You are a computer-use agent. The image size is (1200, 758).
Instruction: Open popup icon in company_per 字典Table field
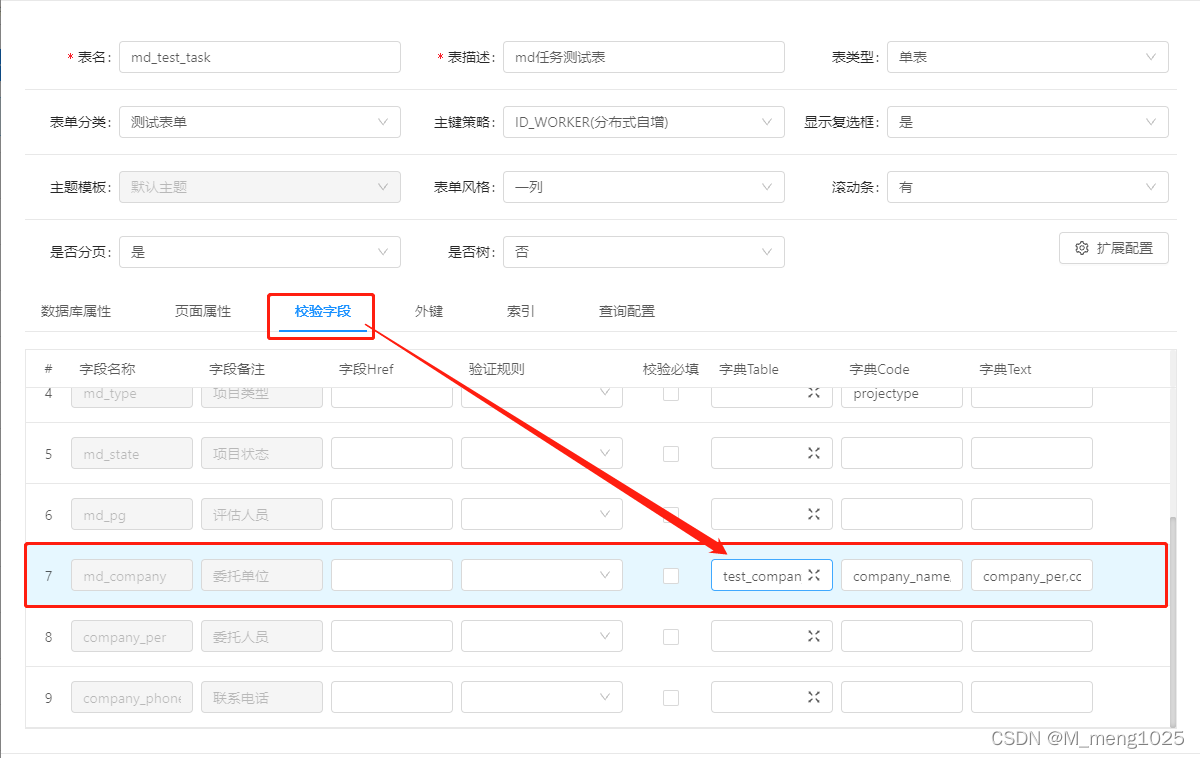point(814,636)
